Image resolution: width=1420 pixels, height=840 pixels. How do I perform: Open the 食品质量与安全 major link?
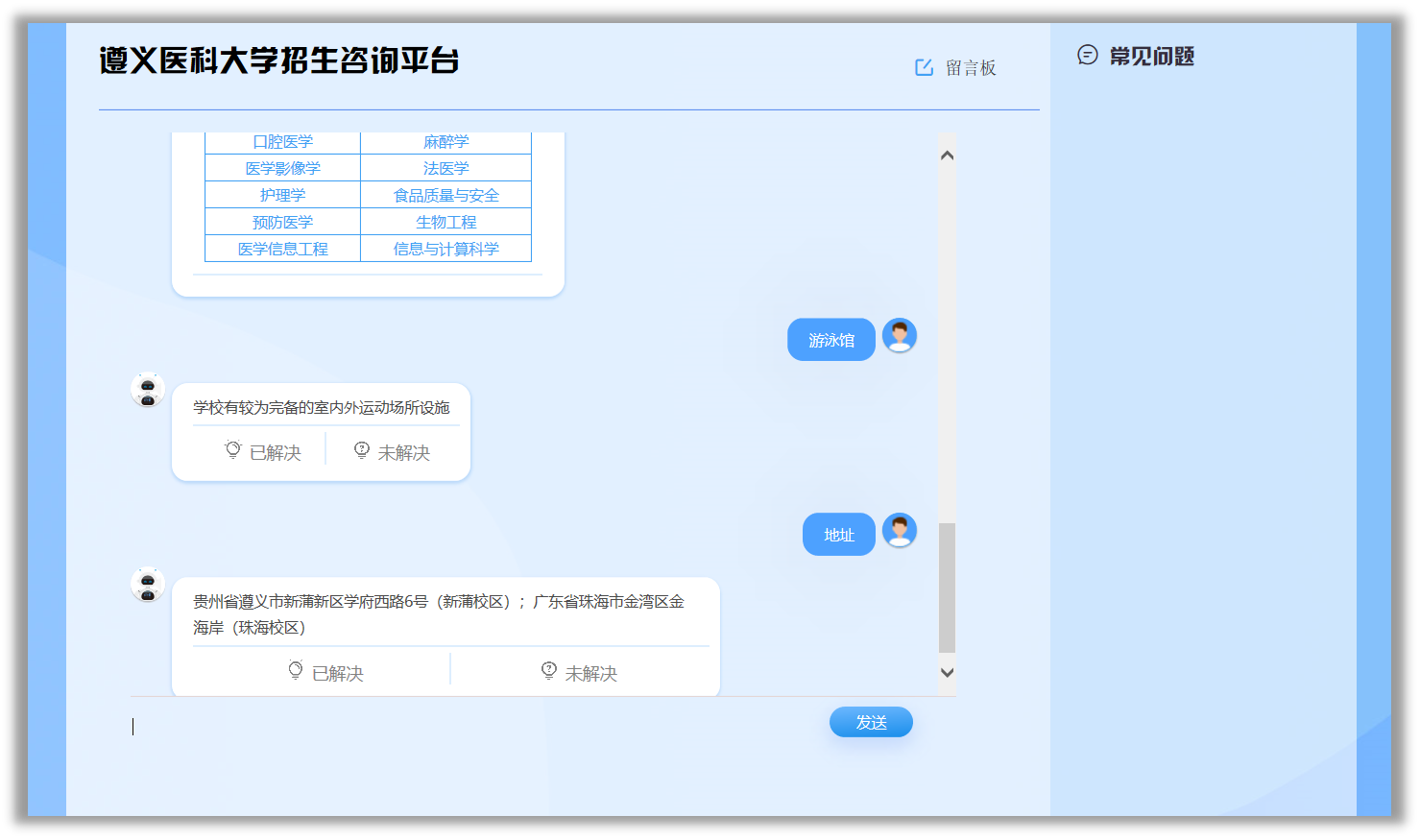tap(445, 195)
